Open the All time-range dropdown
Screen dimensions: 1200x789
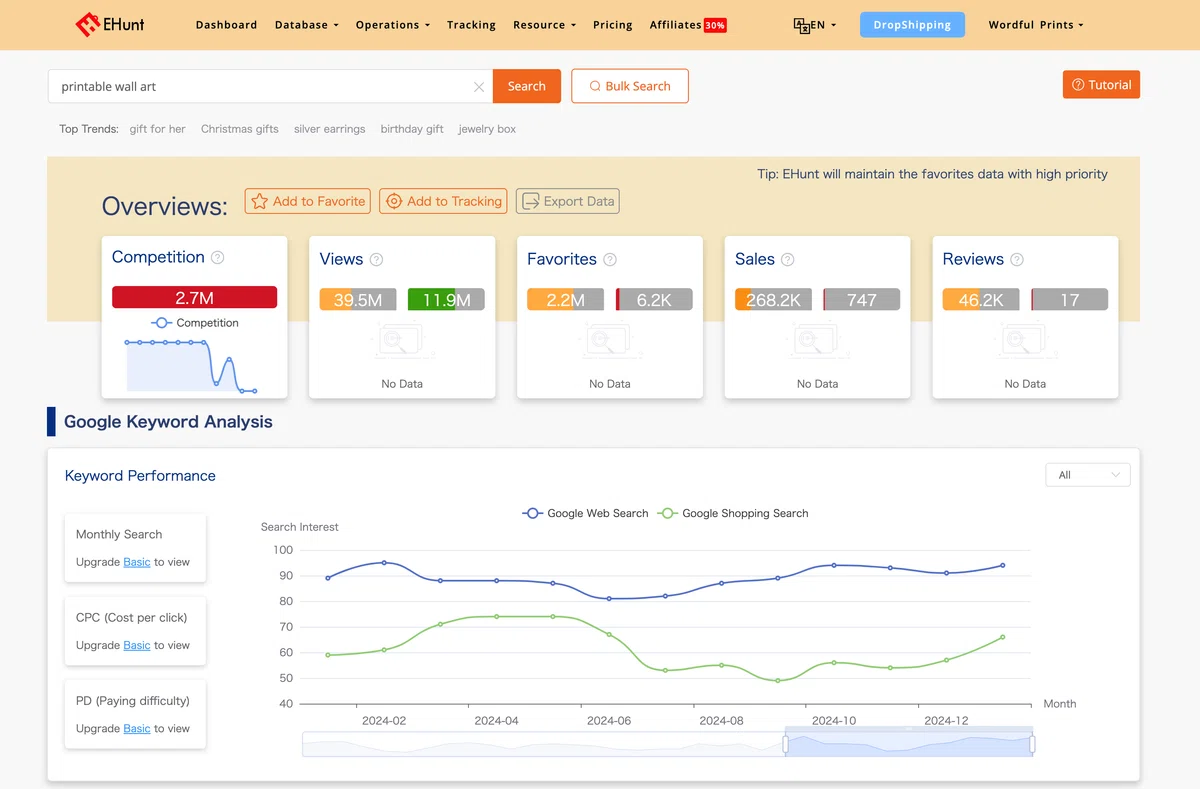click(x=1088, y=475)
